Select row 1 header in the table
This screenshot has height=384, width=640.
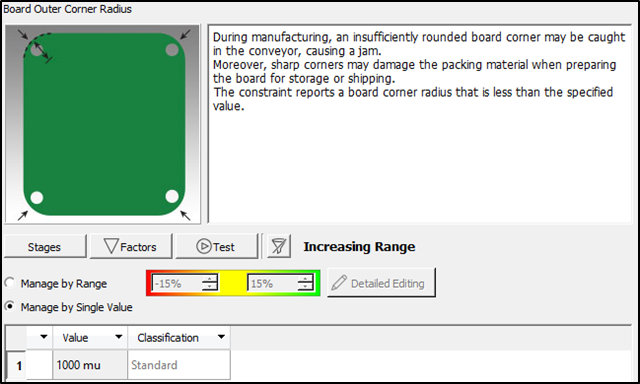tap(17, 365)
